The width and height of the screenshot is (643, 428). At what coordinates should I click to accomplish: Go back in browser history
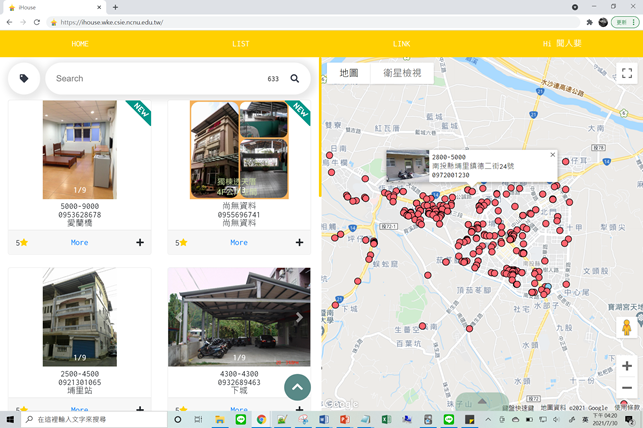click(9, 22)
